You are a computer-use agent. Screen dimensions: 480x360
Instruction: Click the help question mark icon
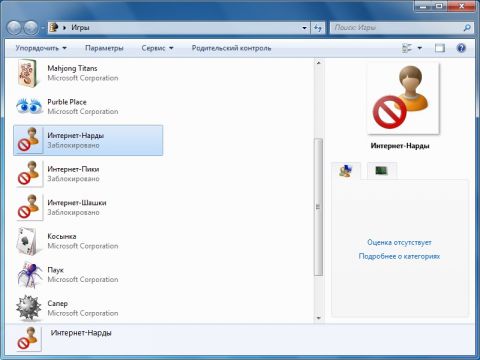461,48
